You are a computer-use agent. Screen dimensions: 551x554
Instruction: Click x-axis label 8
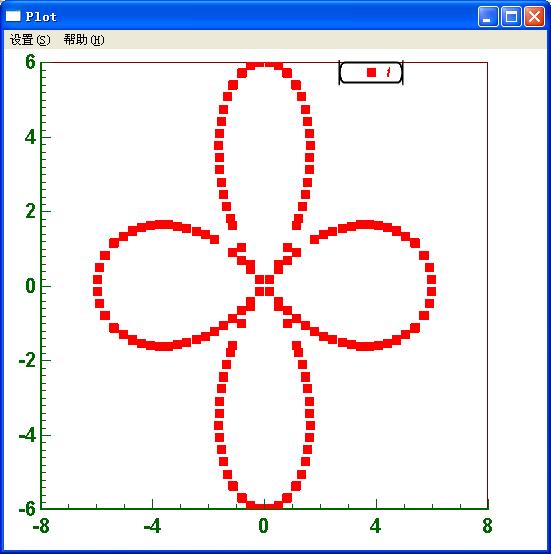coord(487,526)
